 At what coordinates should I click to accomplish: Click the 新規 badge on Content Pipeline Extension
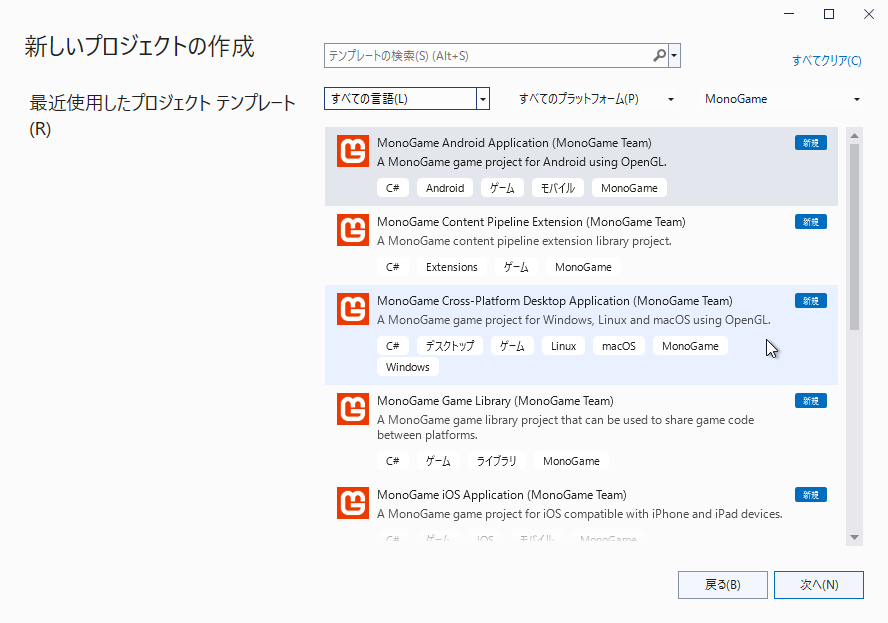pos(811,222)
